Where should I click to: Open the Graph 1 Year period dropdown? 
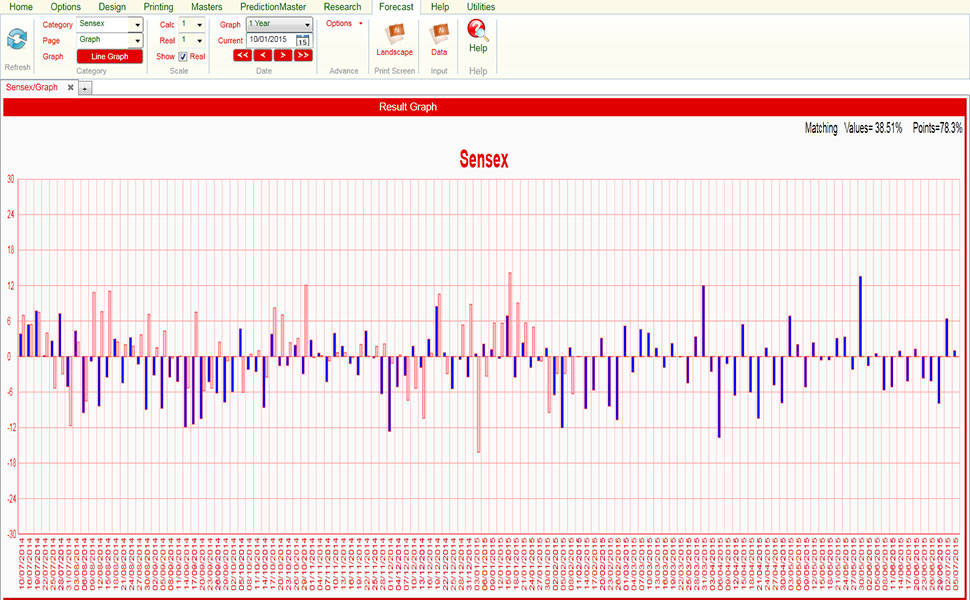tap(307, 24)
